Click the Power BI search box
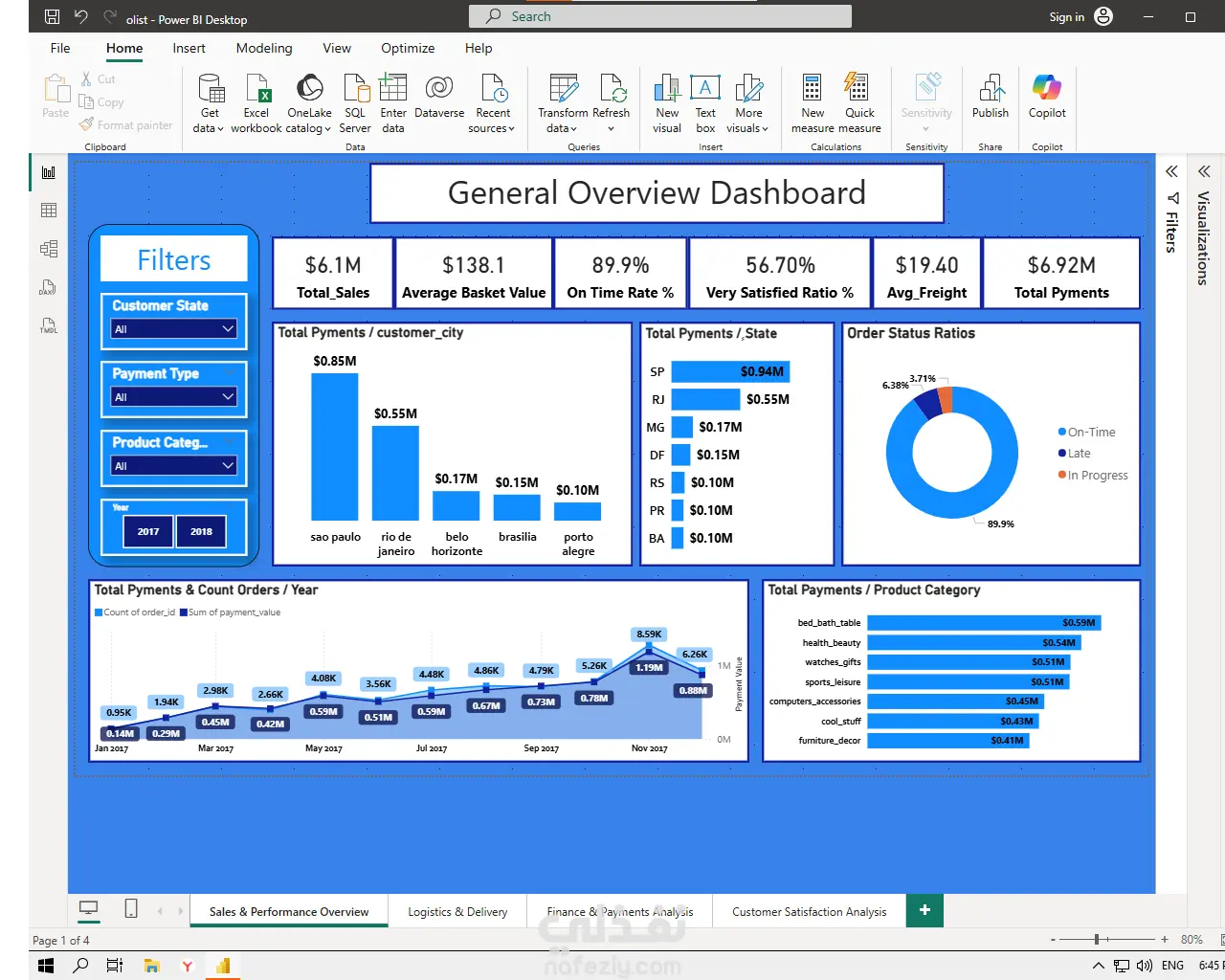The width and height of the screenshot is (1225, 980). [x=660, y=16]
